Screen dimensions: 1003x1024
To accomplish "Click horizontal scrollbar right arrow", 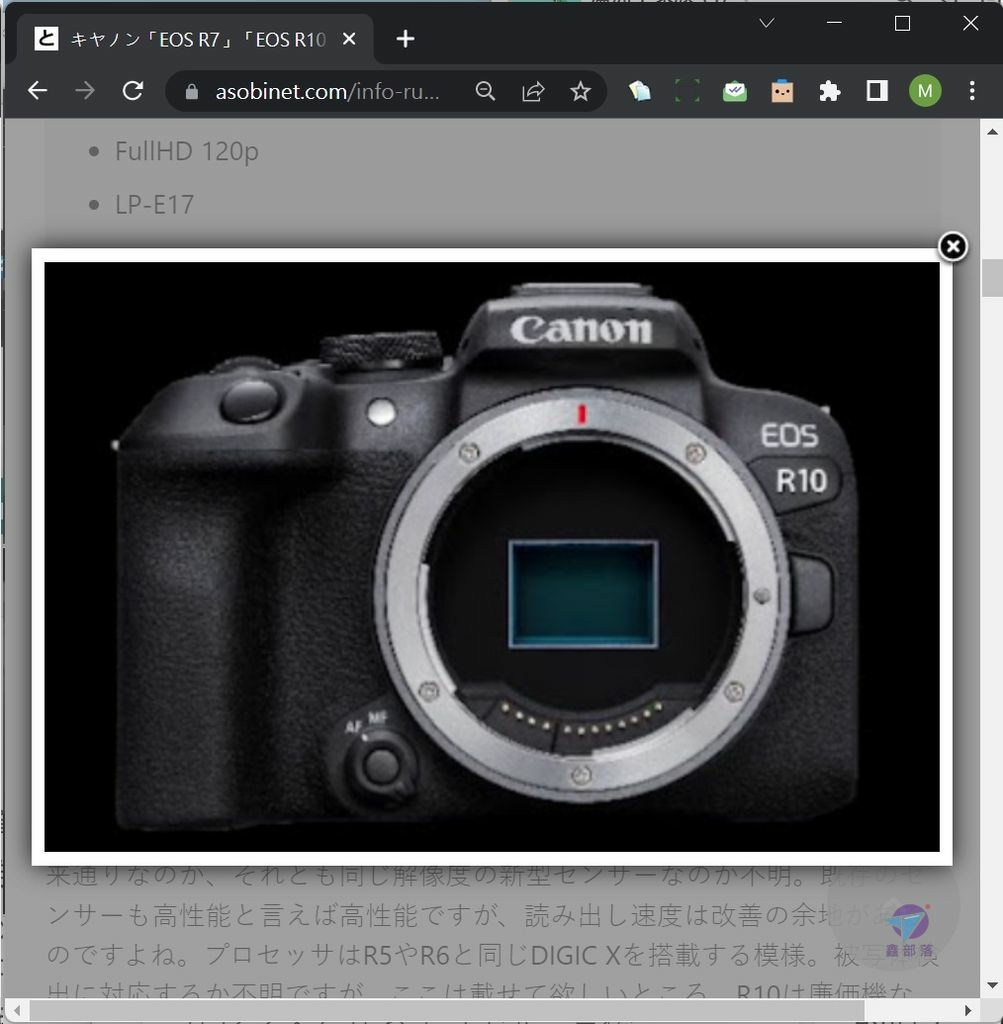I will (x=968, y=1011).
